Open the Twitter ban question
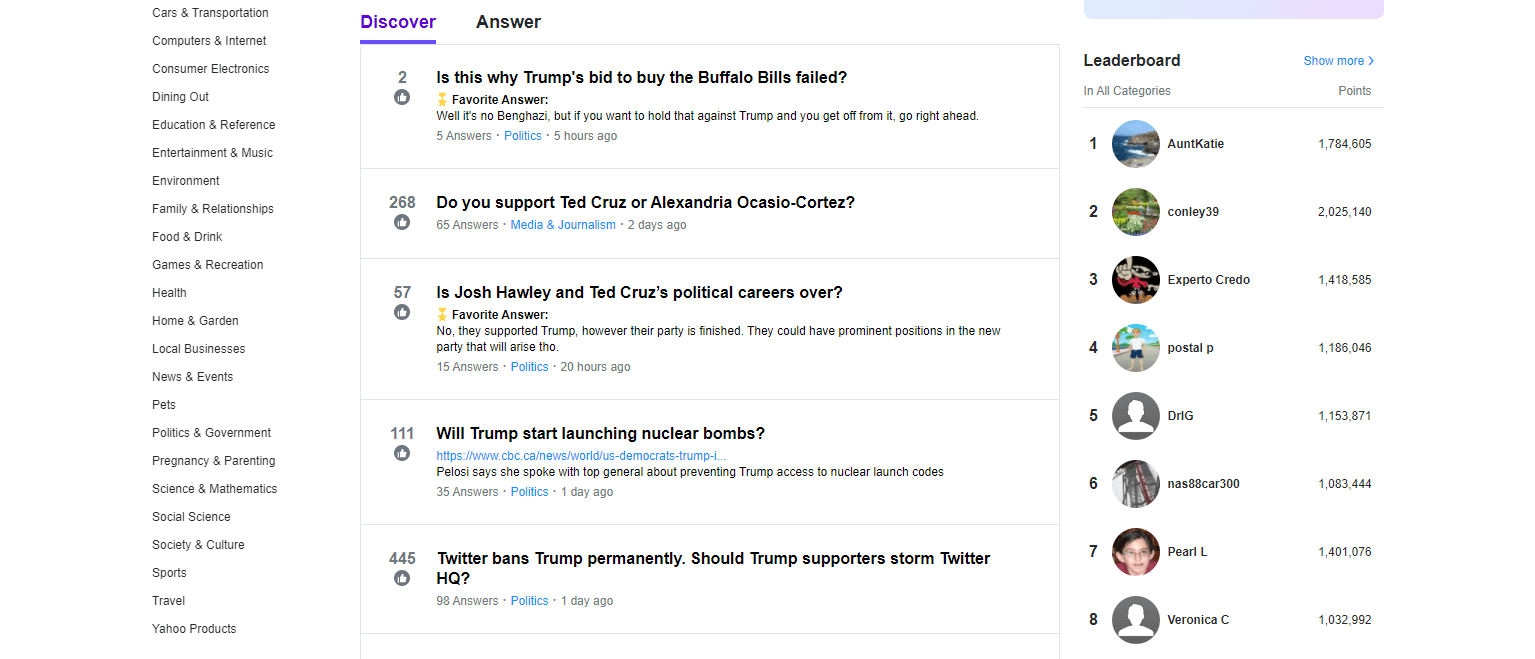1535x659 pixels. point(712,568)
